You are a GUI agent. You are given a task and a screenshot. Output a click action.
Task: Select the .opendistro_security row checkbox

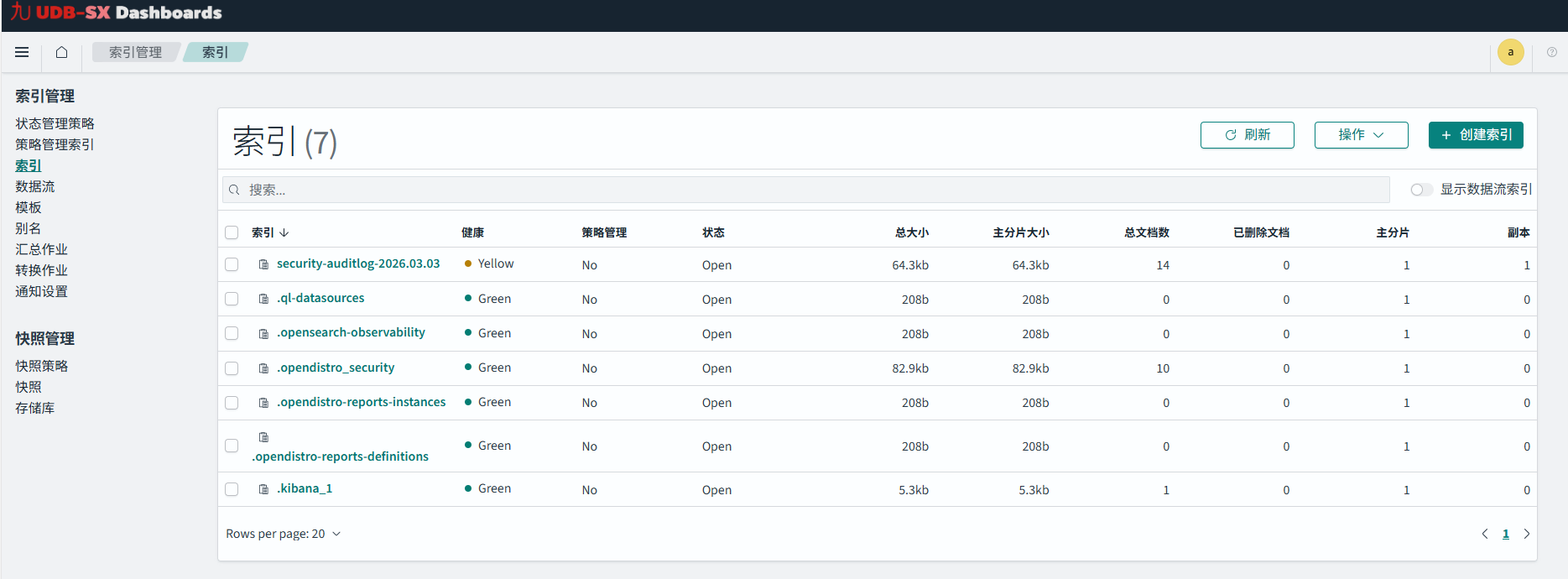point(232,368)
